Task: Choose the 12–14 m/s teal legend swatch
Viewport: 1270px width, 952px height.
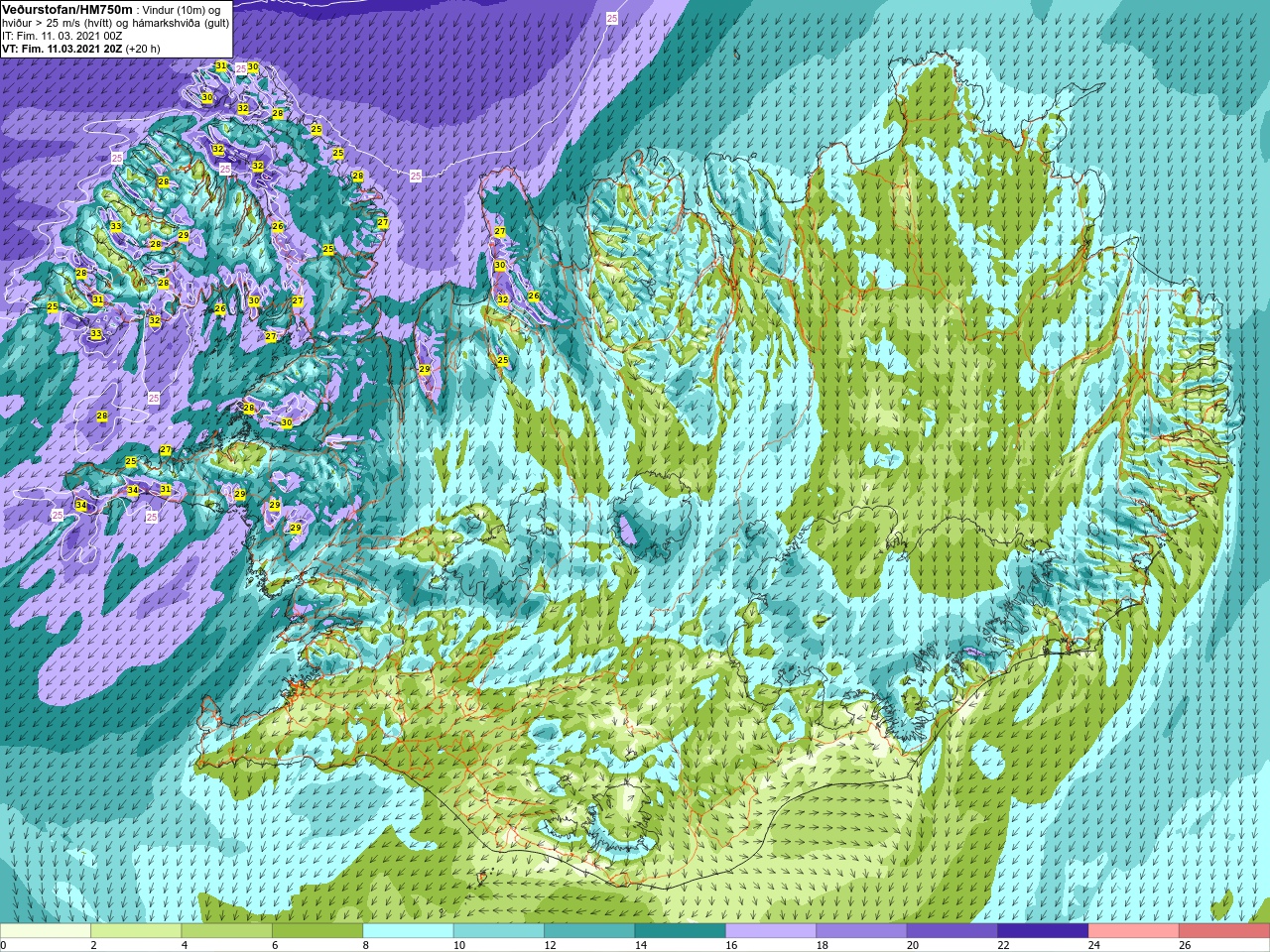Action: coord(589,931)
